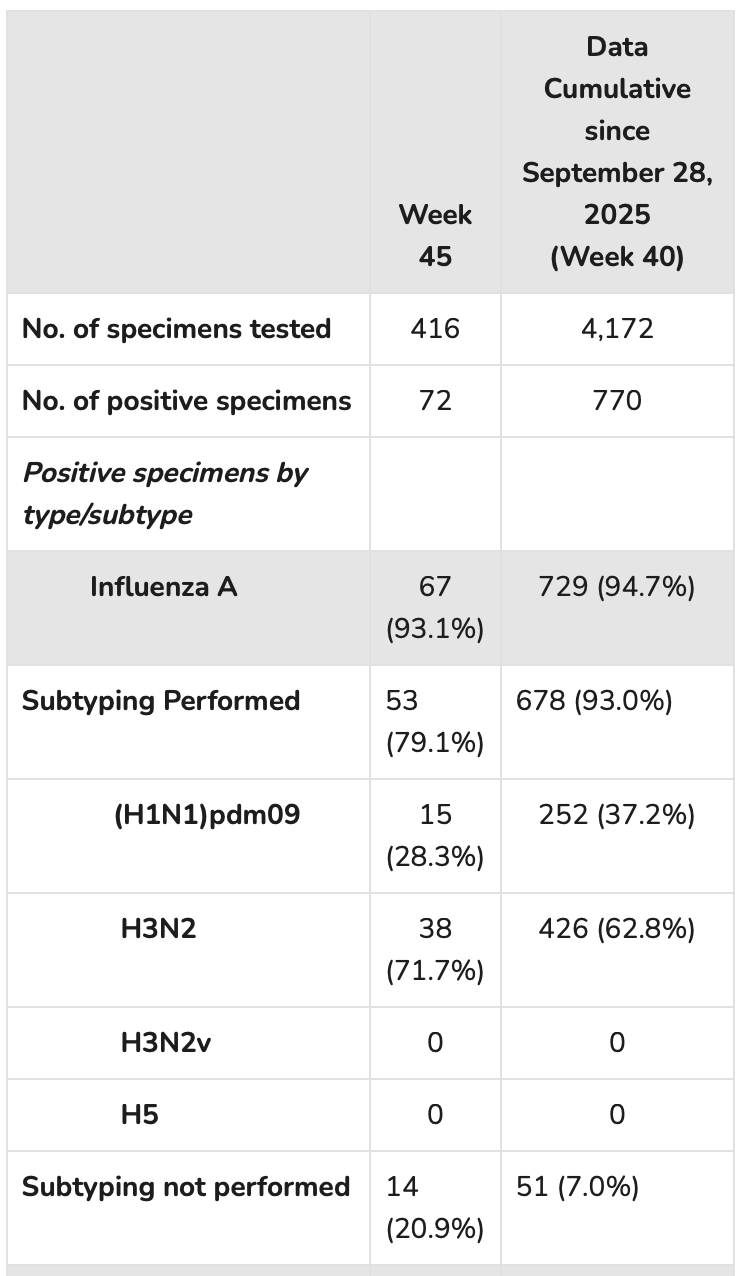This screenshot has height=1276, width=752.
Task: Click the 678 (93.0%) cumulative value
Action: coord(594,700)
